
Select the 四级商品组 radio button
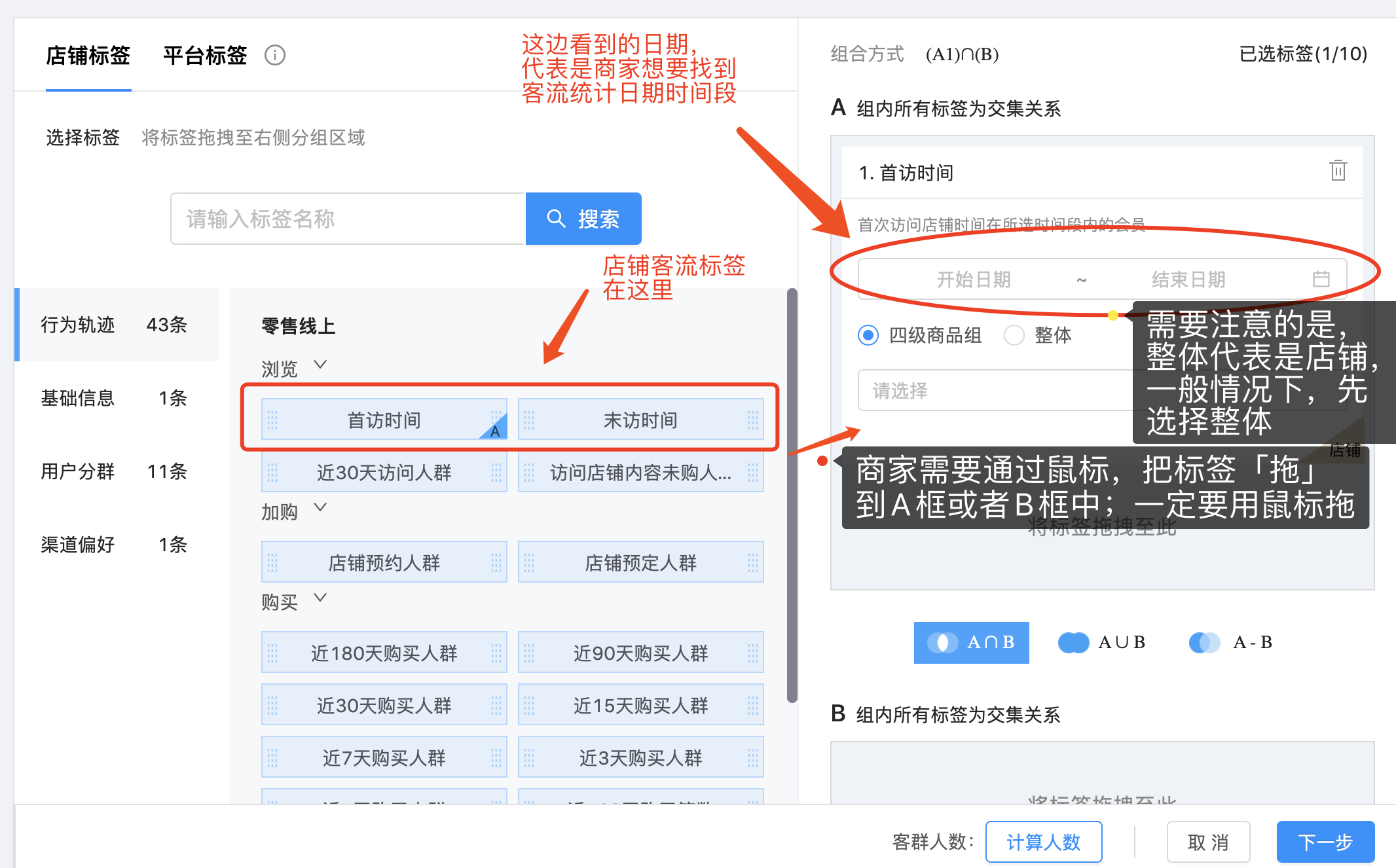pyautogui.click(x=868, y=336)
